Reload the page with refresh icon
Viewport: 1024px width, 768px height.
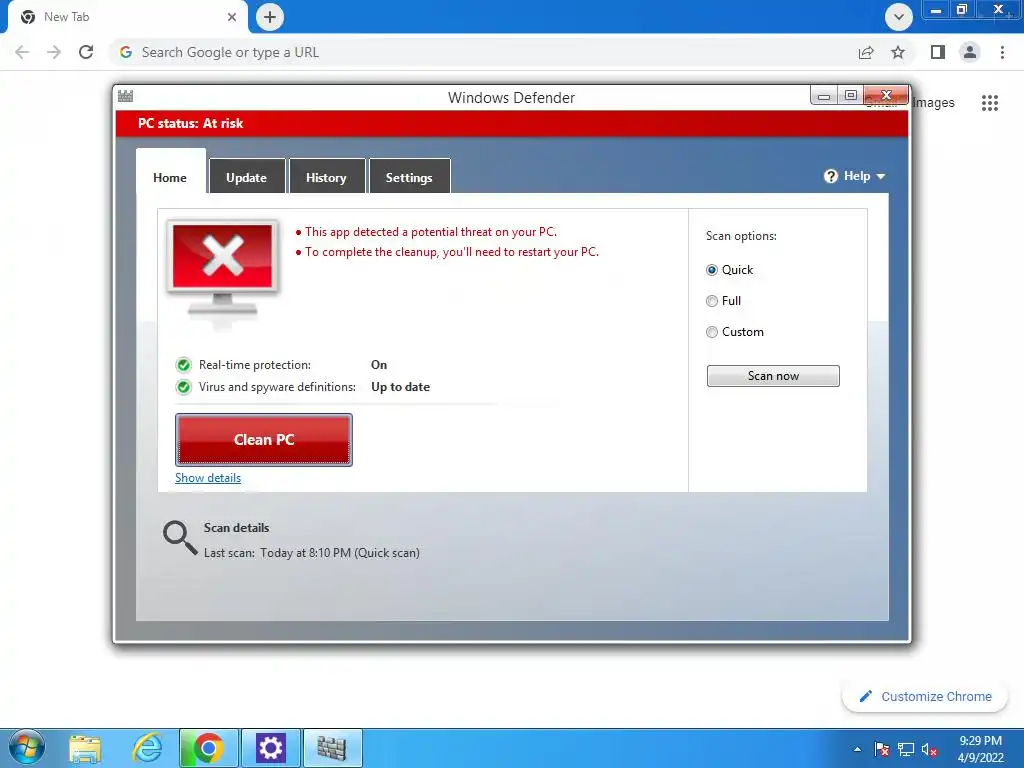coord(86,52)
